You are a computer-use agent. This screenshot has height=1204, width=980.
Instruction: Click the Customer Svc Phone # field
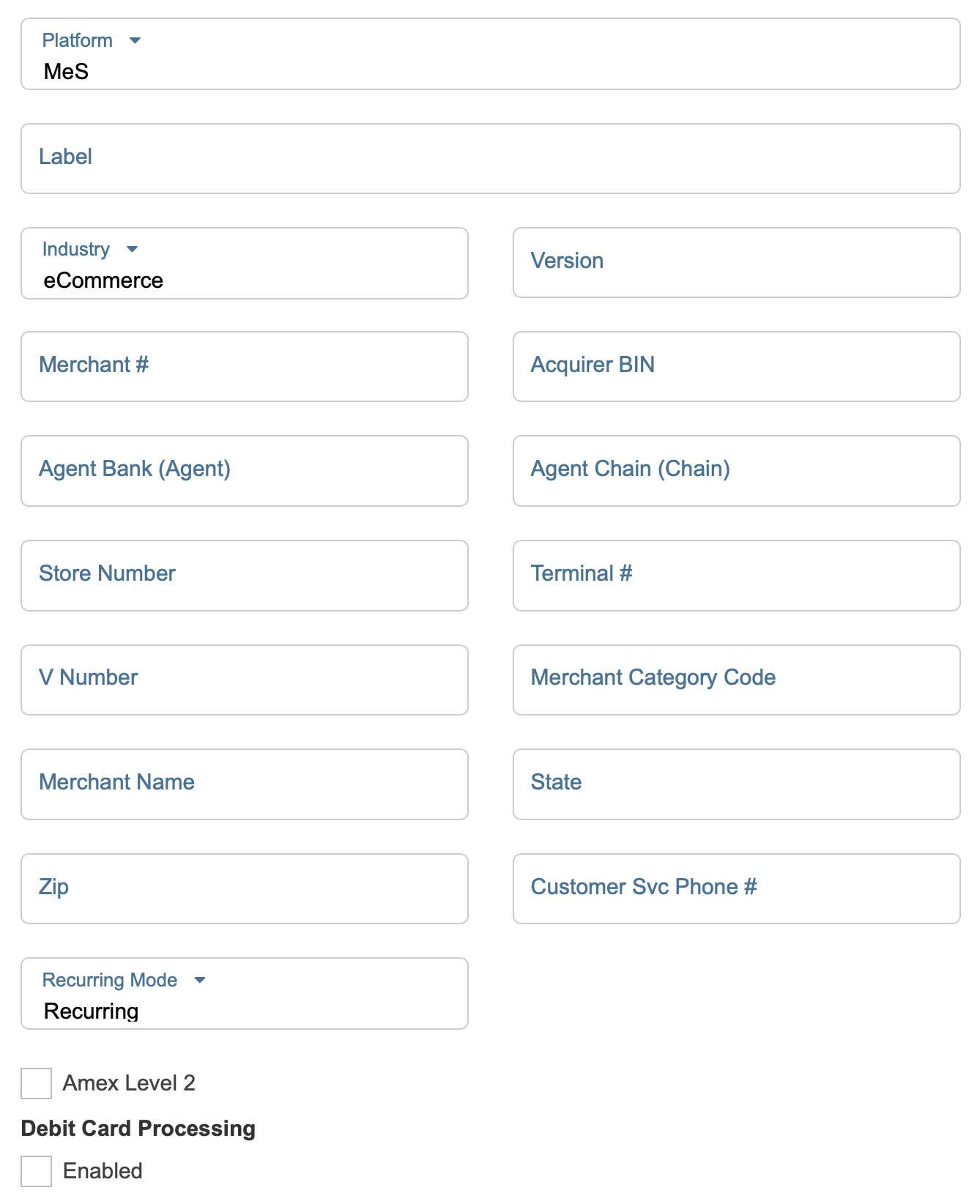pos(736,888)
